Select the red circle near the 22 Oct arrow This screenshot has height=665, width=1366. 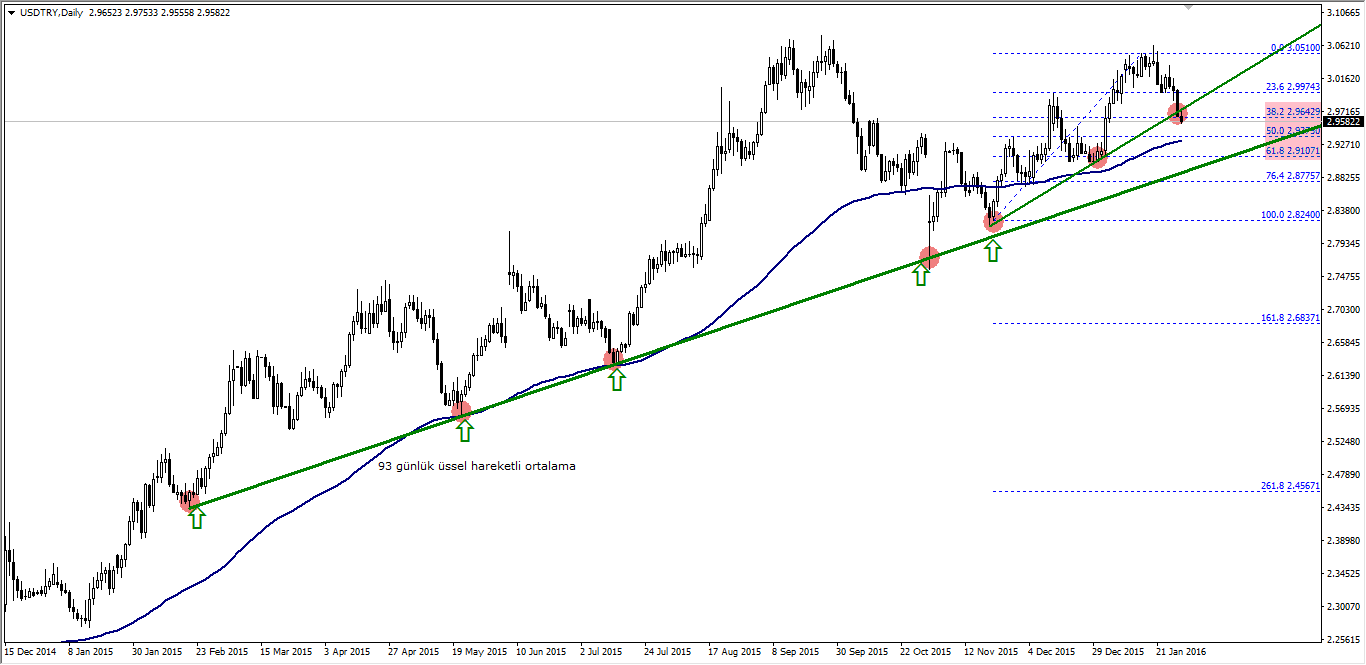(927, 255)
